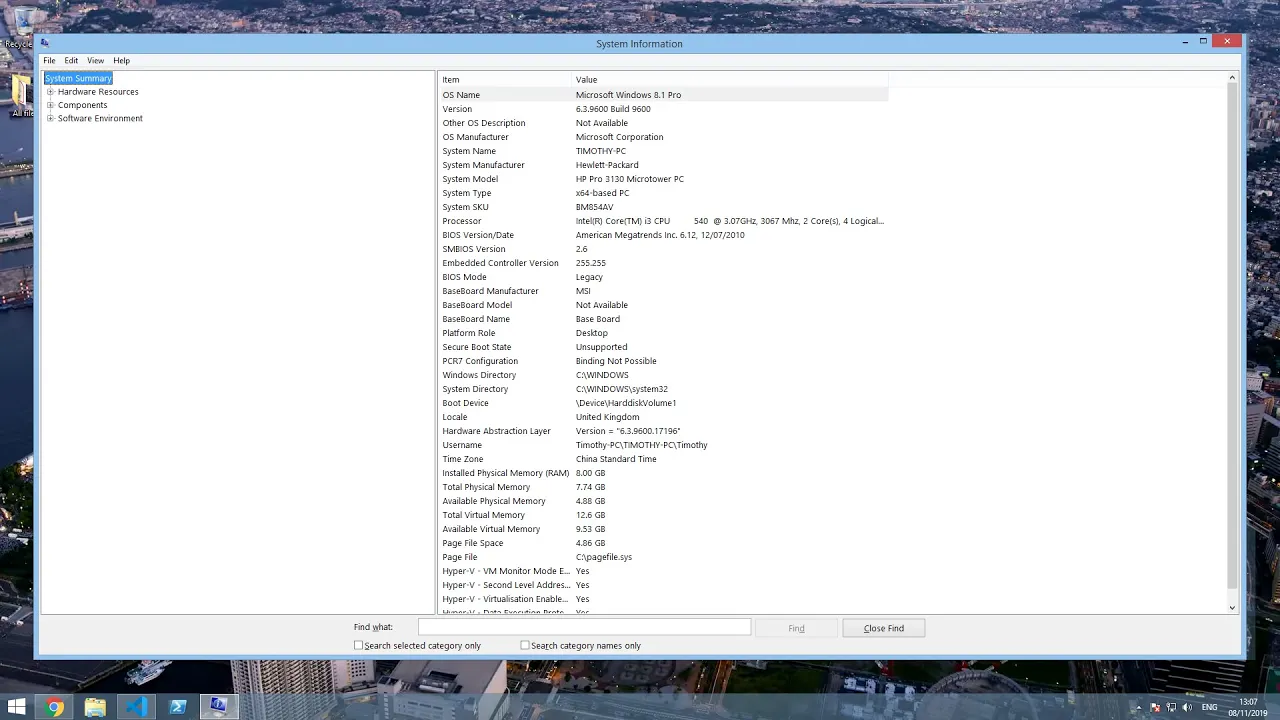The width and height of the screenshot is (1280, 720).
Task: Select Hardware Resources in the tree
Action: coord(98,91)
